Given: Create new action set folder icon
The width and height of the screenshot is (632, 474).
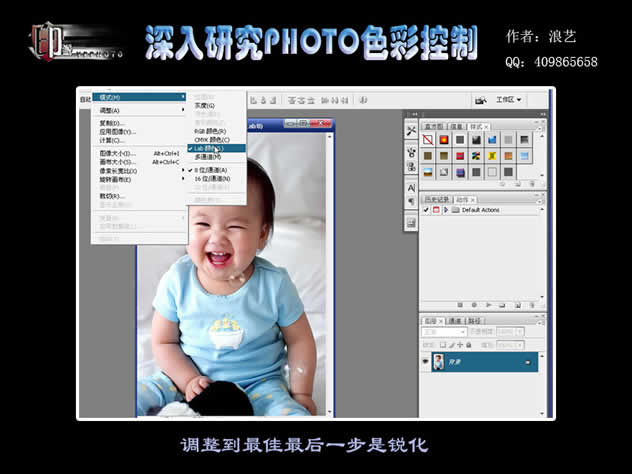Looking at the screenshot, I should click(503, 305).
